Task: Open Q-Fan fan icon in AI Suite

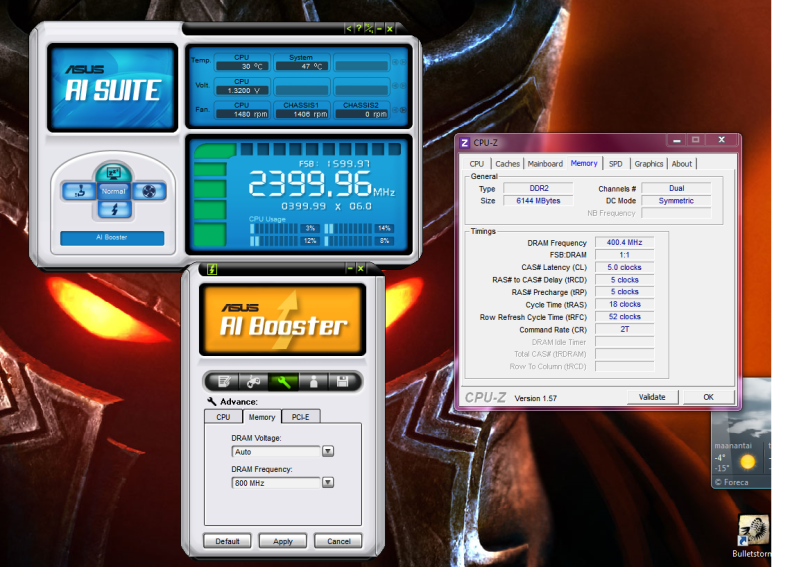Action: pos(149,192)
